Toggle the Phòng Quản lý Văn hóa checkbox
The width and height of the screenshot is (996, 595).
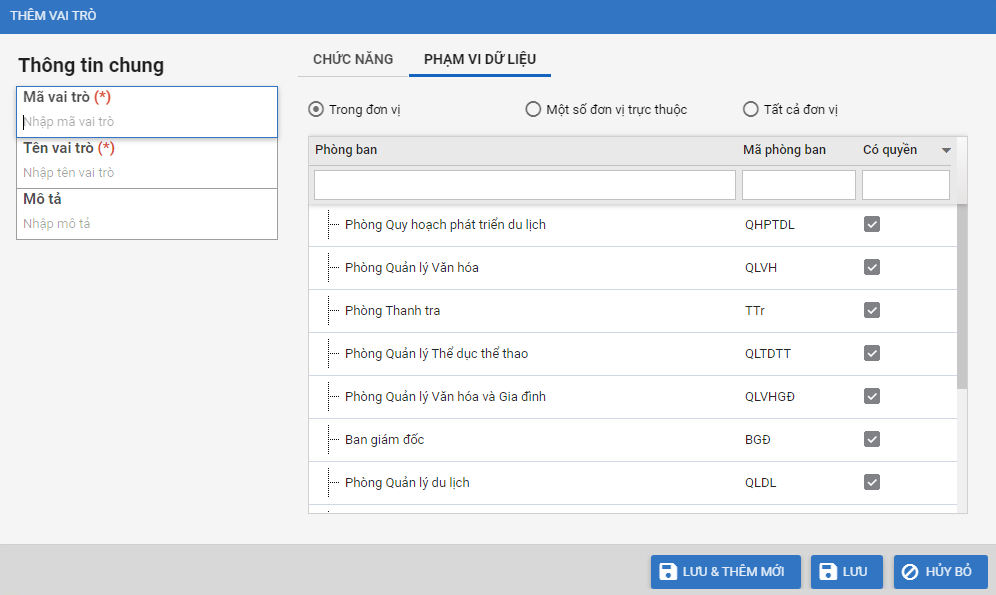tap(872, 268)
